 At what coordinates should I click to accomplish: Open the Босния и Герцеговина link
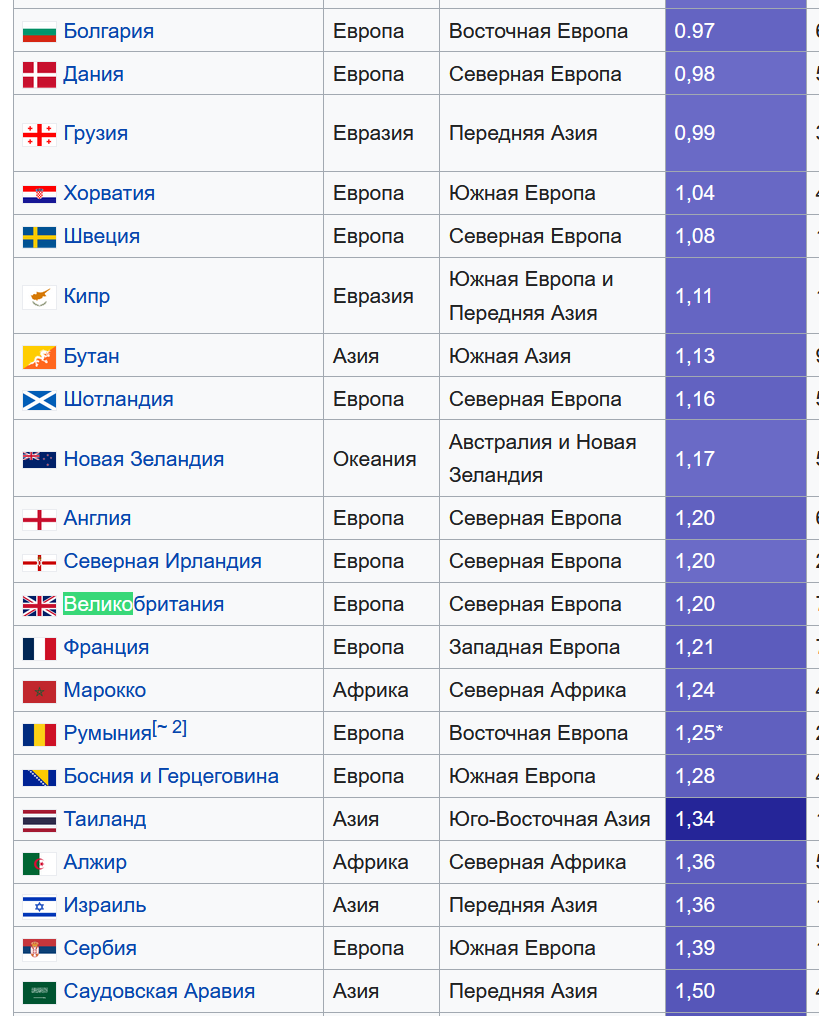pos(171,776)
